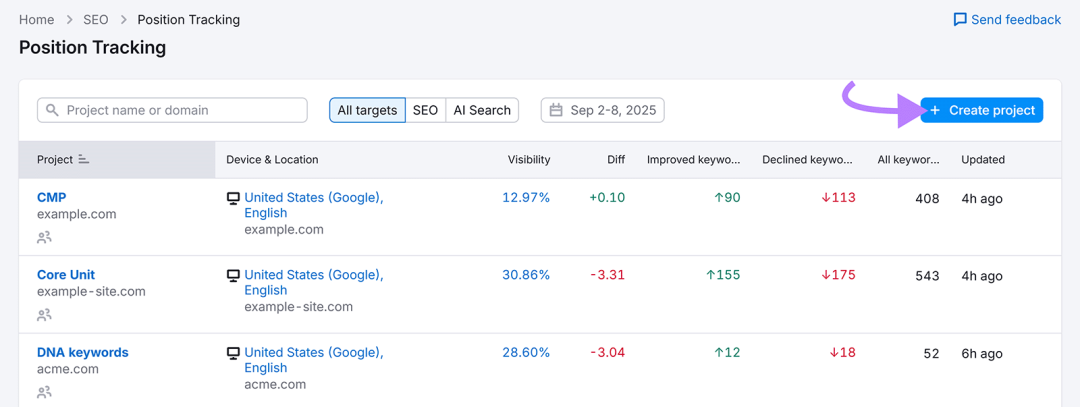
Task: Click the Create project button
Action: click(981, 110)
